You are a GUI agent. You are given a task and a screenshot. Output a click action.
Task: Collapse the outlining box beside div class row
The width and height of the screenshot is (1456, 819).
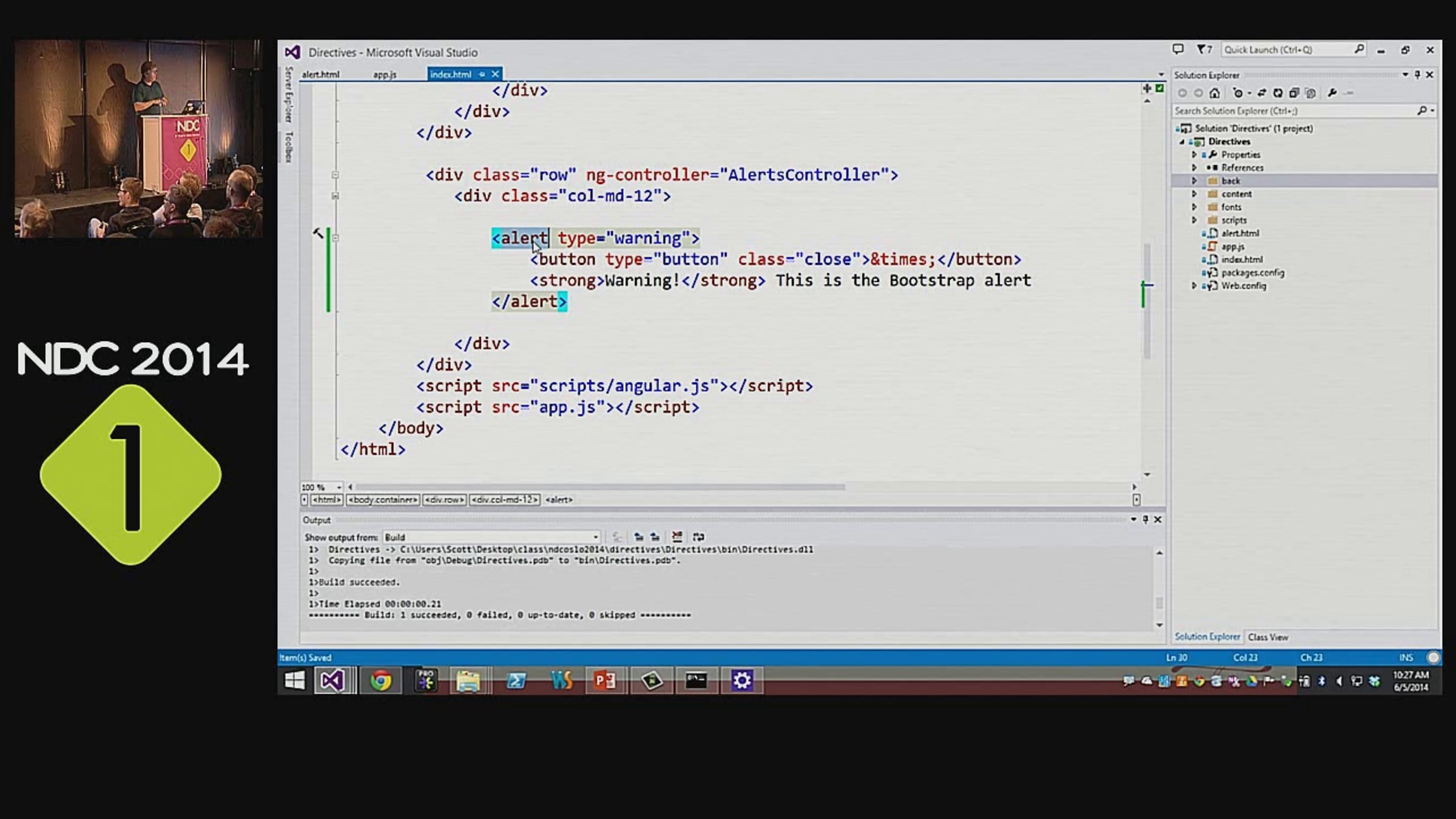(x=335, y=175)
